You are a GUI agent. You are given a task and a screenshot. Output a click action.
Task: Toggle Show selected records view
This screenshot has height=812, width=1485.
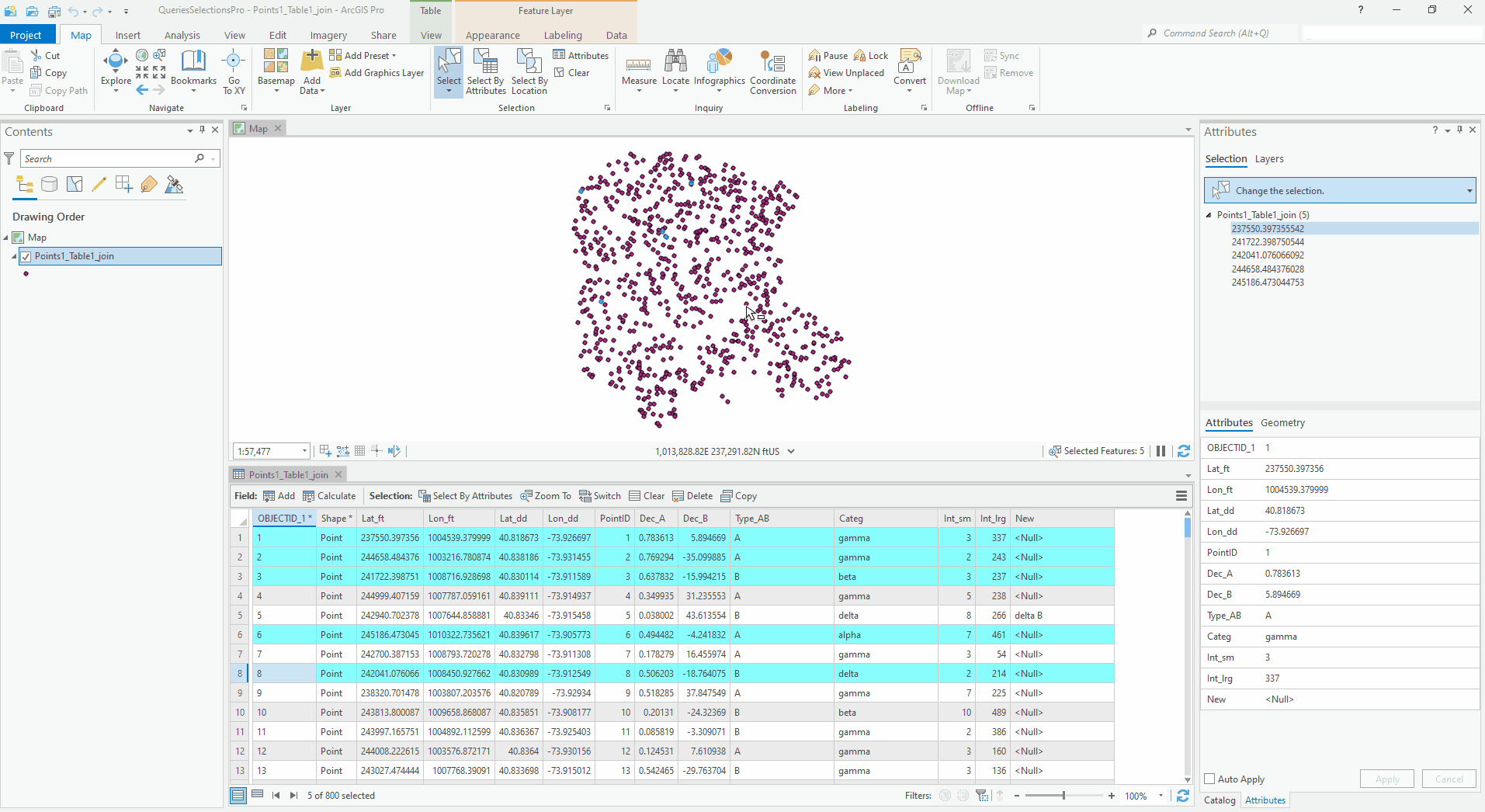[x=257, y=795]
